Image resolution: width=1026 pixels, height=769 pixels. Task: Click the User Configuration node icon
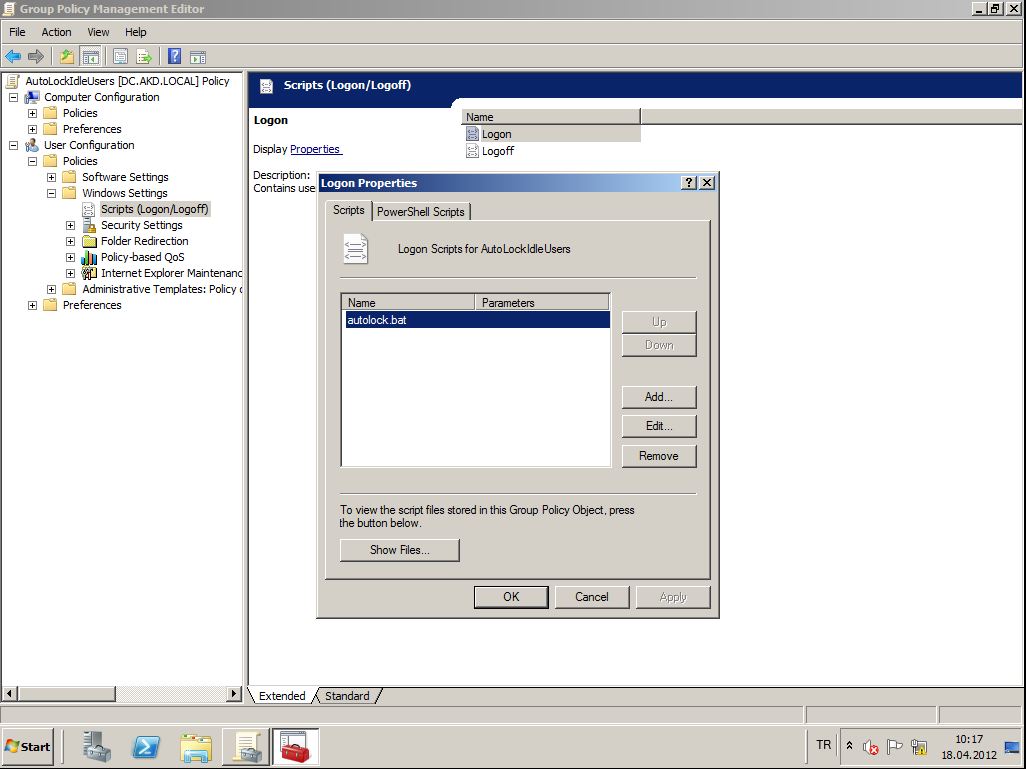pos(32,145)
